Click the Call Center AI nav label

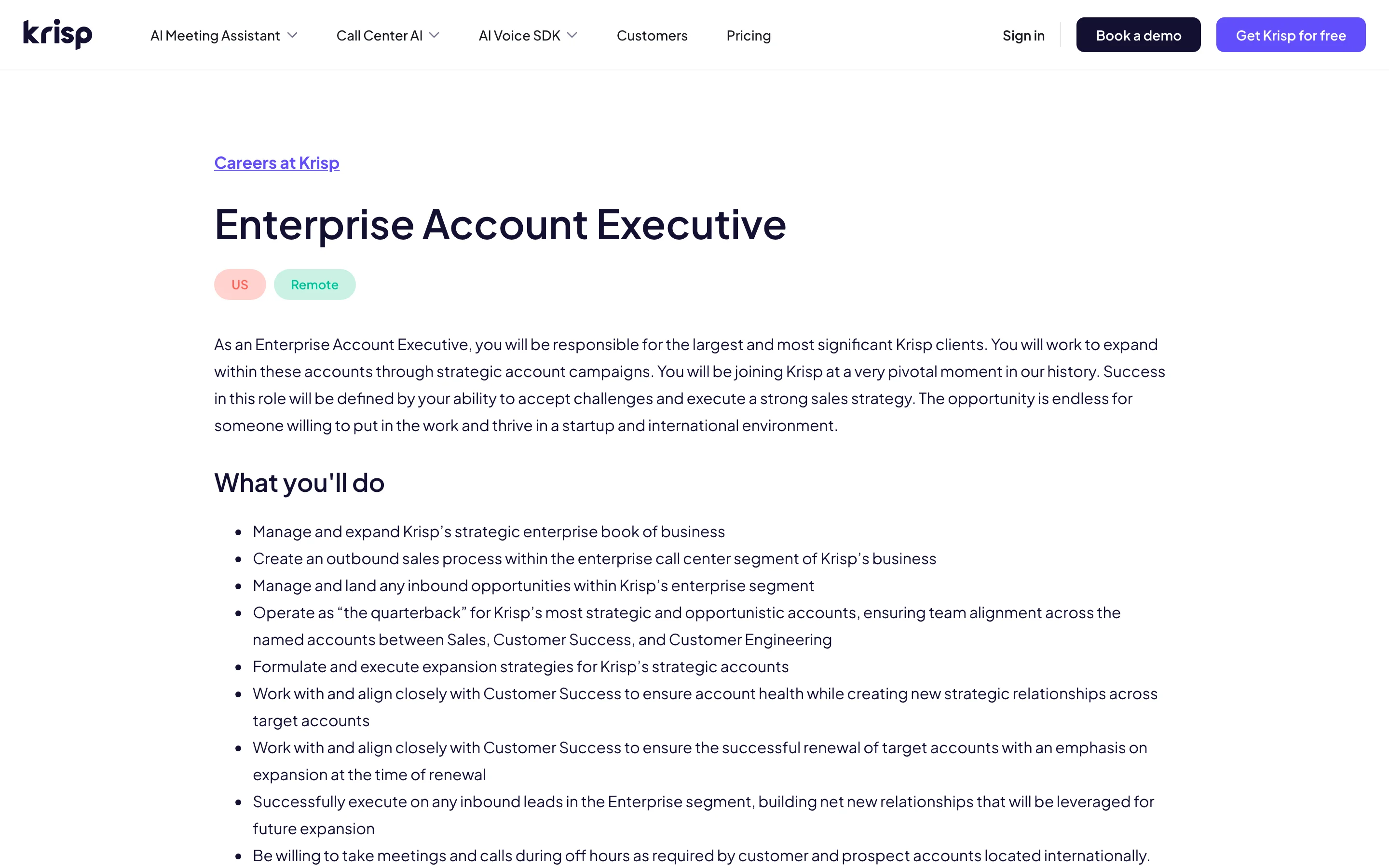click(379, 35)
